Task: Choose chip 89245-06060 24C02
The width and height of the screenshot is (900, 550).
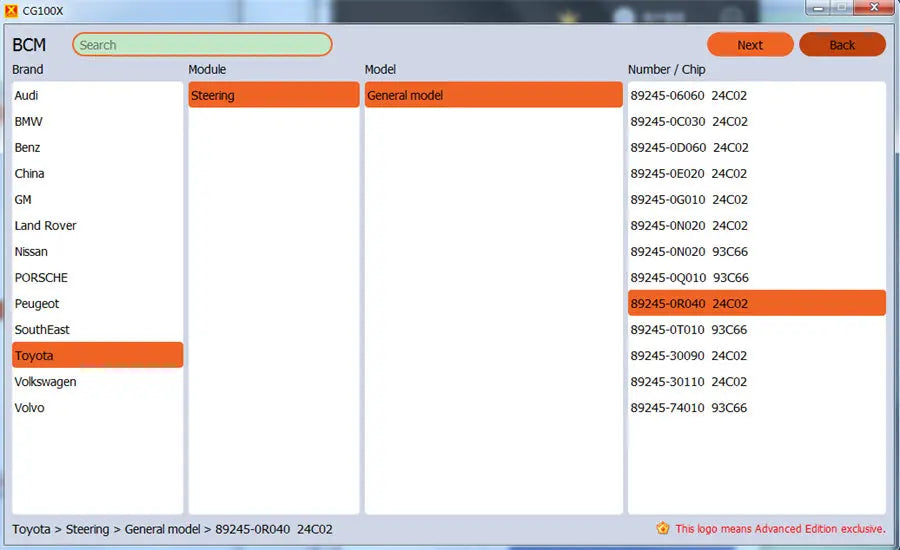Action: [757, 95]
